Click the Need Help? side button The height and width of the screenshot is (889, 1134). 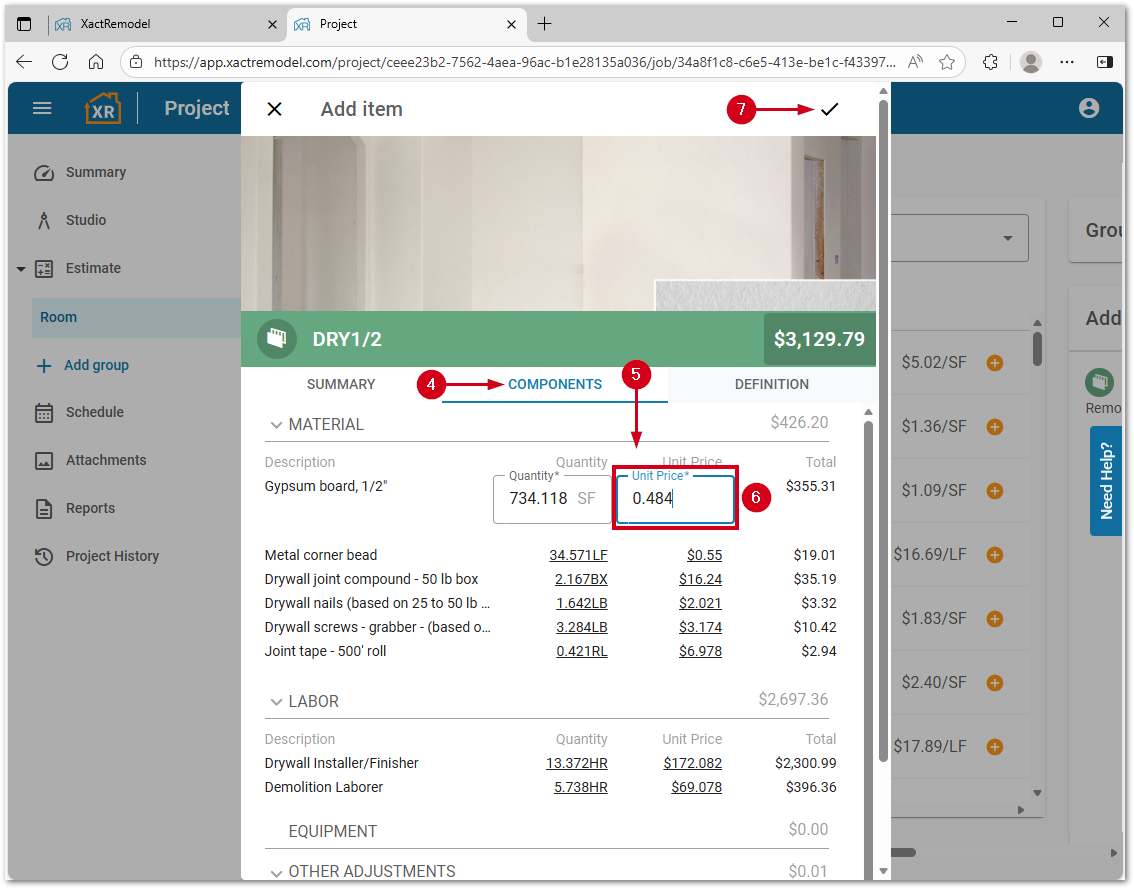pos(1105,480)
